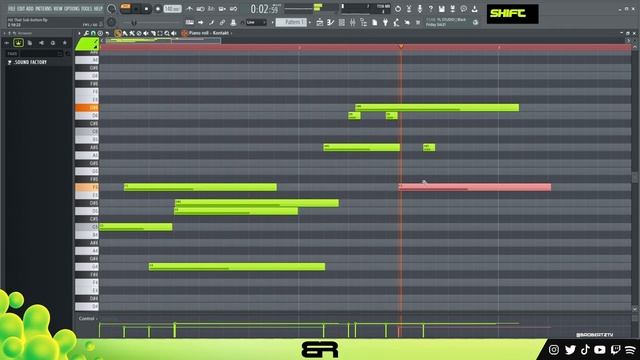Viewport: 640px width, 360px height.
Task: Toggle the link multi-link to controllers icon
Action: (x=222, y=22)
